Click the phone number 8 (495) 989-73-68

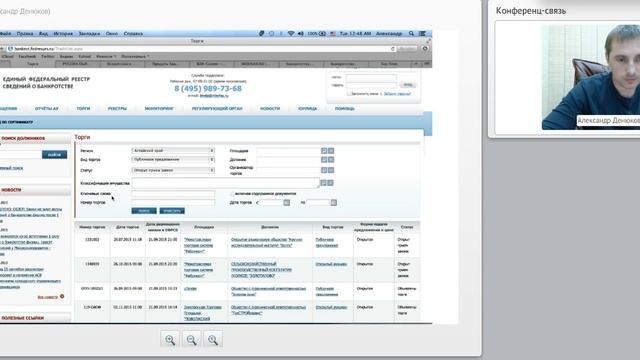click(x=208, y=89)
